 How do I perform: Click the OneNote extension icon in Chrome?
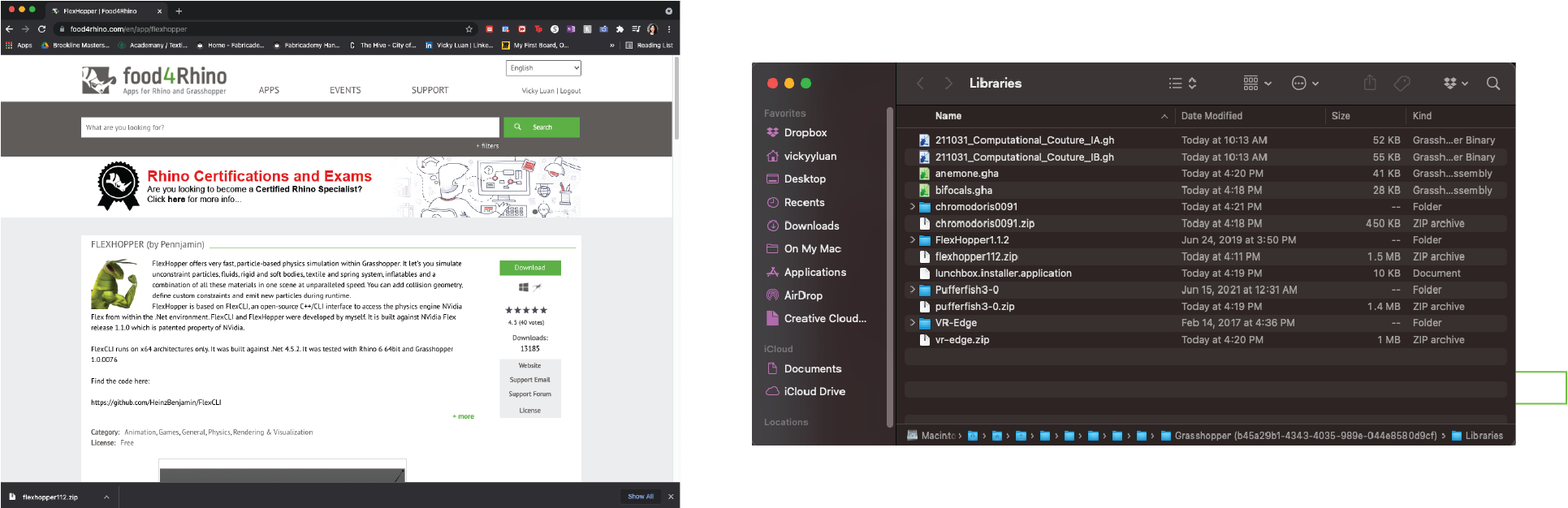tap(571, 29)
